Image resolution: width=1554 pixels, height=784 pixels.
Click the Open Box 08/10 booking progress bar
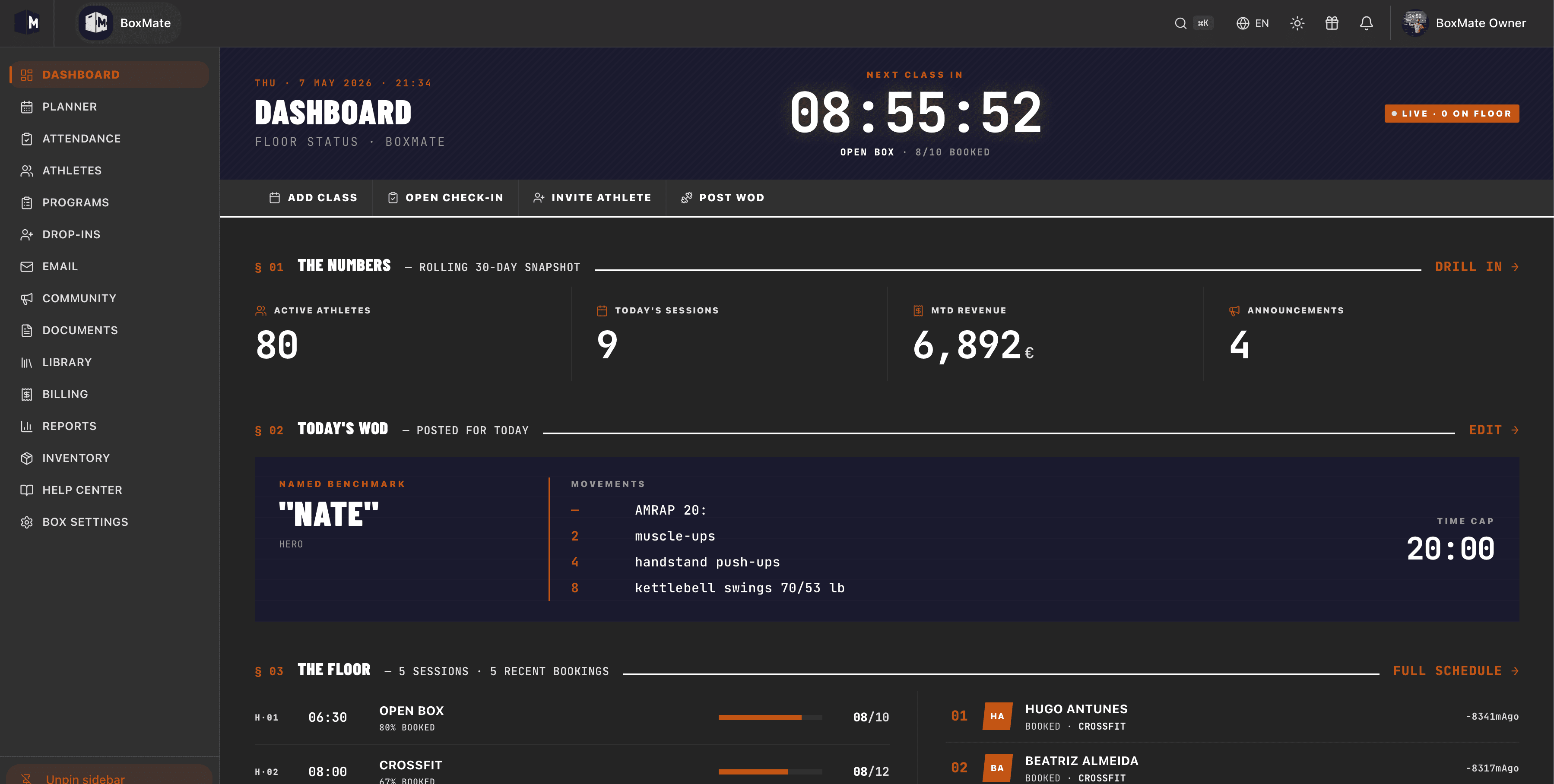click(770, 718)
